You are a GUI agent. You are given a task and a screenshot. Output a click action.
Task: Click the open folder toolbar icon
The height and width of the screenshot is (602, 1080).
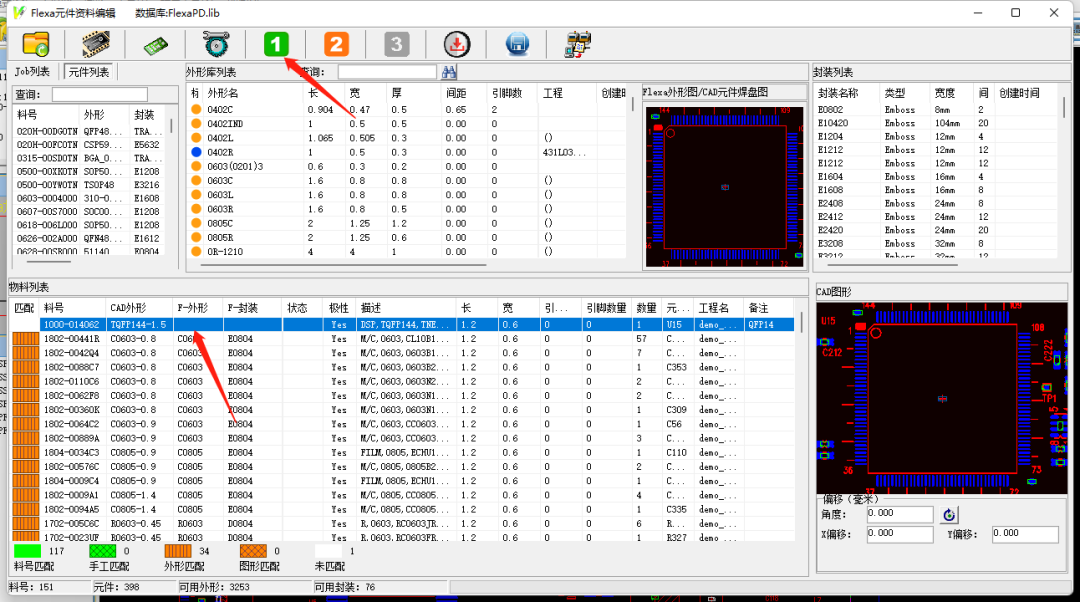[35, 44]
